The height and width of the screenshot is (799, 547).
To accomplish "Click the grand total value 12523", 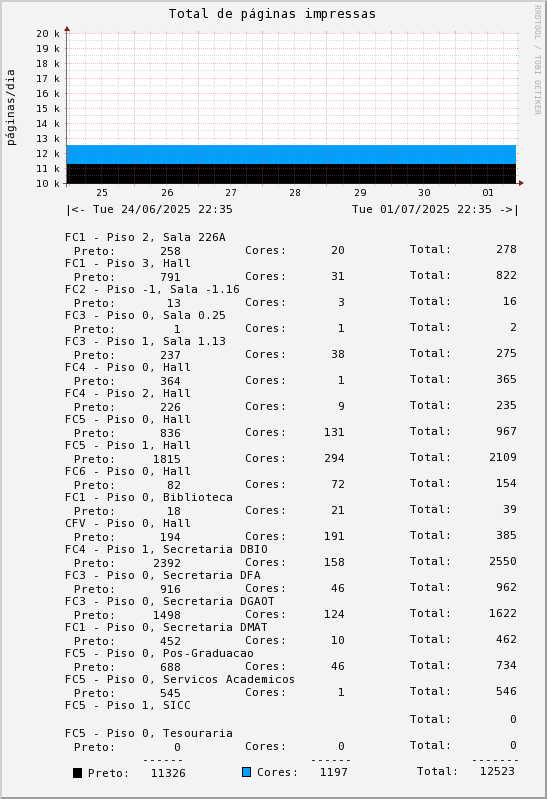I will point(497,771).
